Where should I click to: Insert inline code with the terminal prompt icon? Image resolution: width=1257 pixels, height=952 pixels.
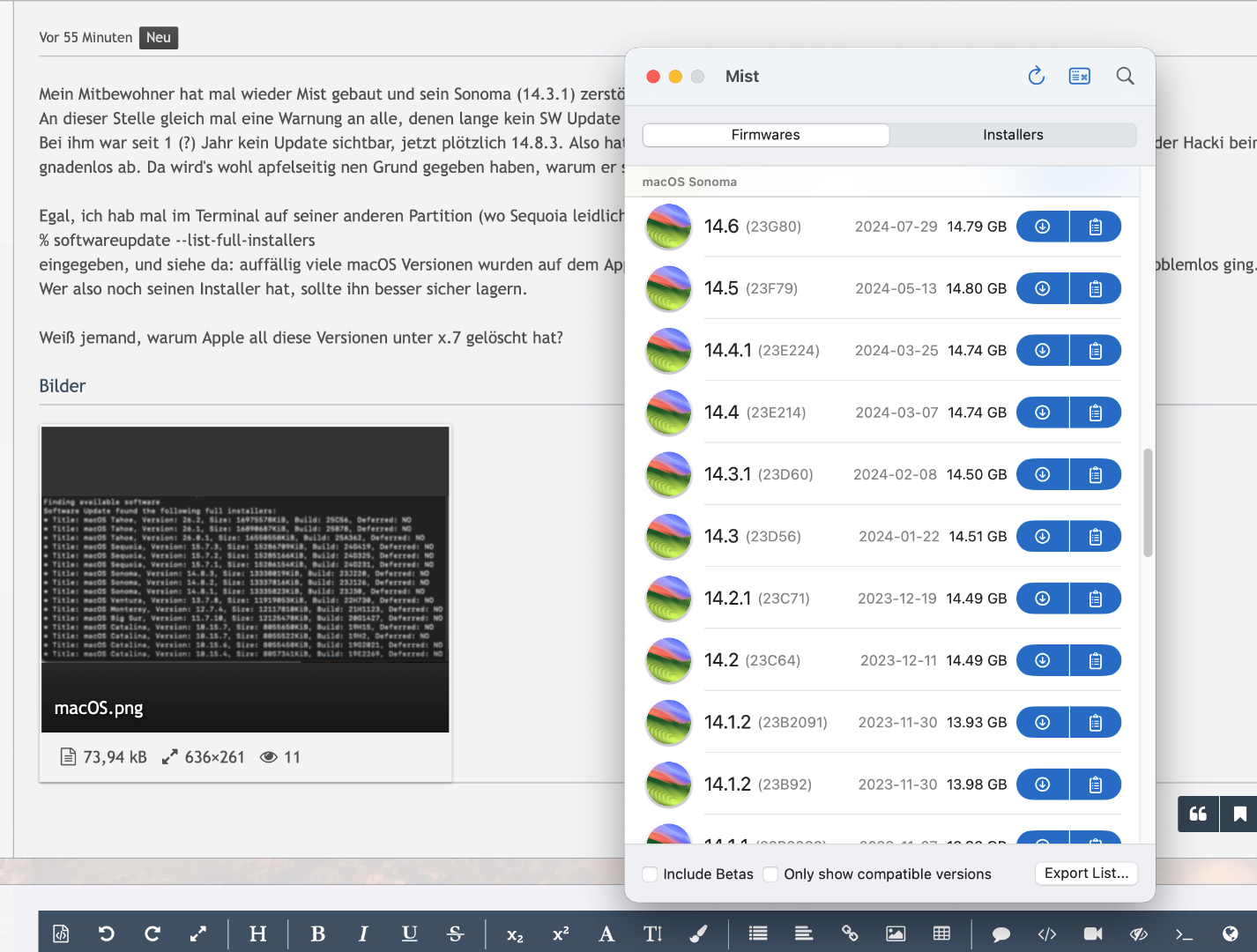1185,933
